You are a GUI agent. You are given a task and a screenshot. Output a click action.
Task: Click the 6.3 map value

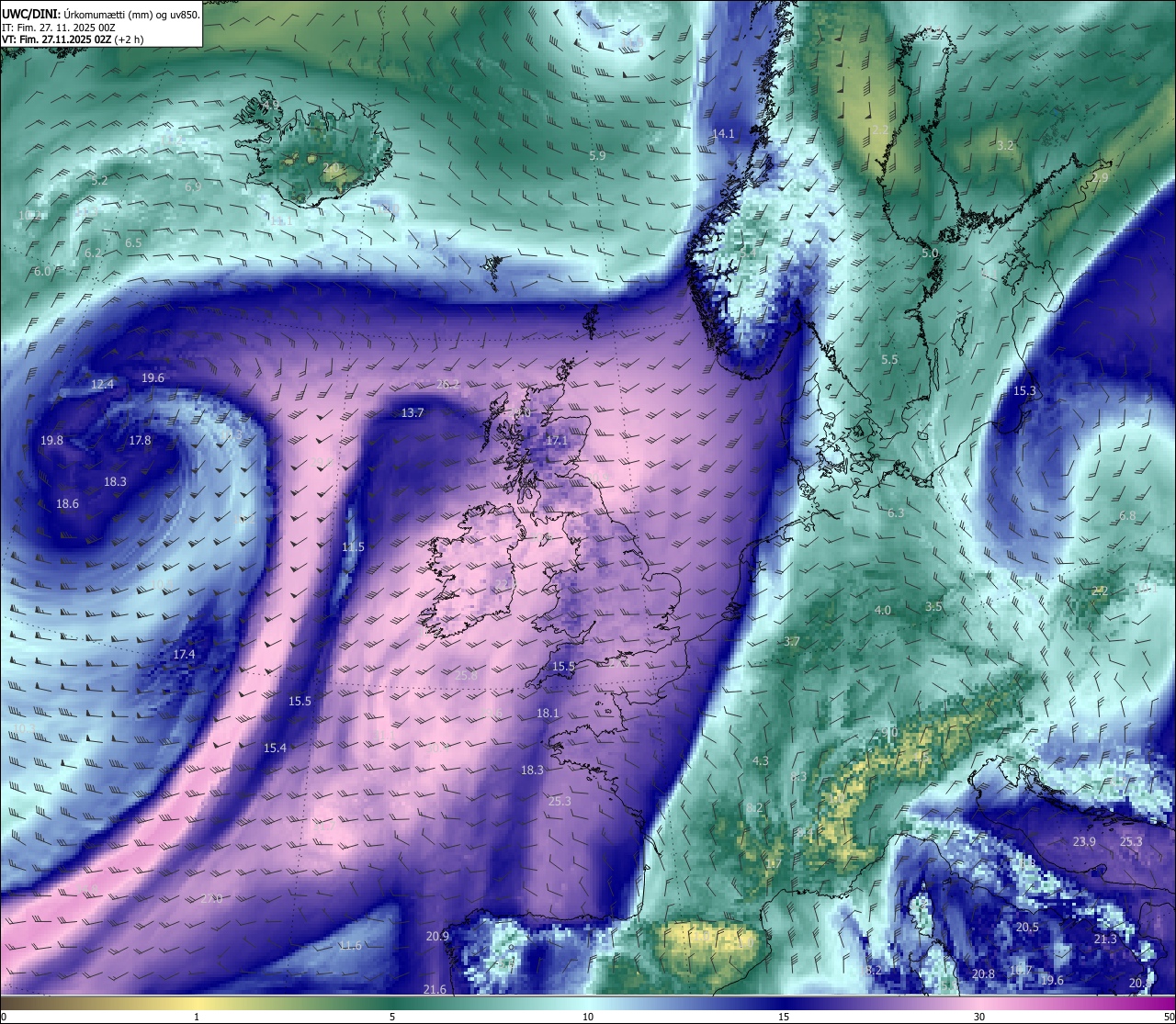pos(896,513)
